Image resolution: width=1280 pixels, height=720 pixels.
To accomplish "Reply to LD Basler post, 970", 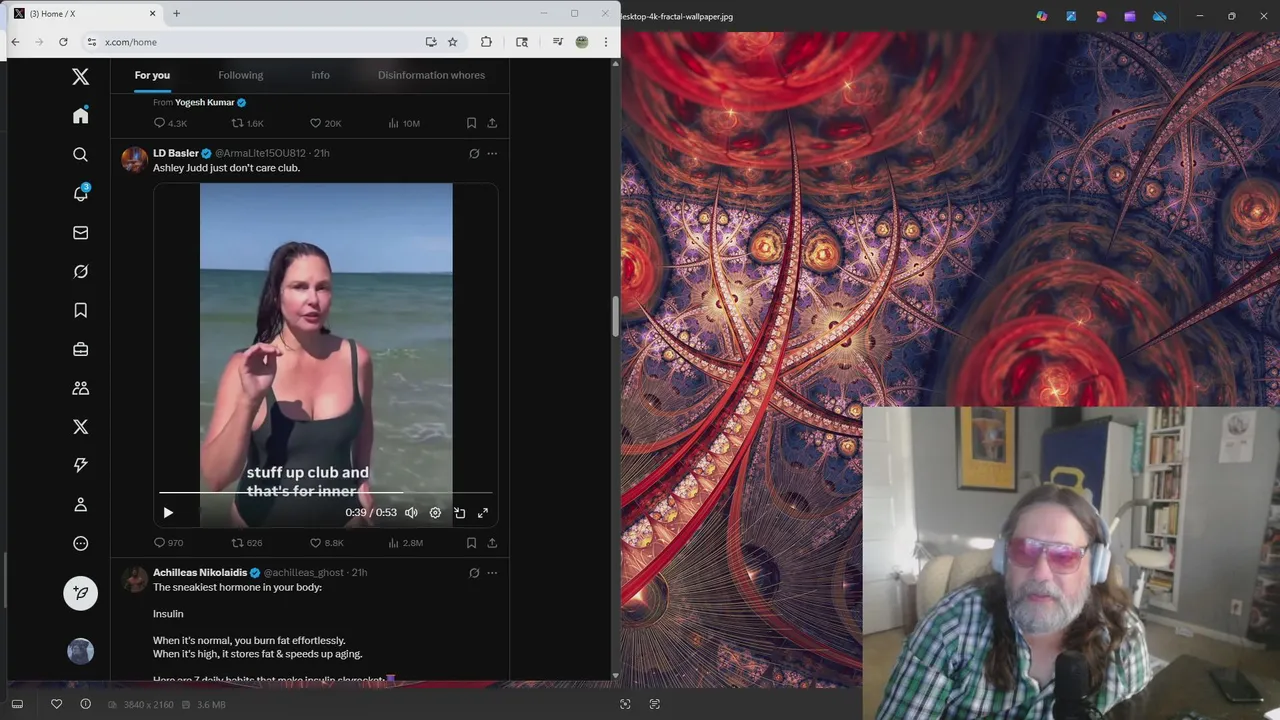I will click(168, 543).
